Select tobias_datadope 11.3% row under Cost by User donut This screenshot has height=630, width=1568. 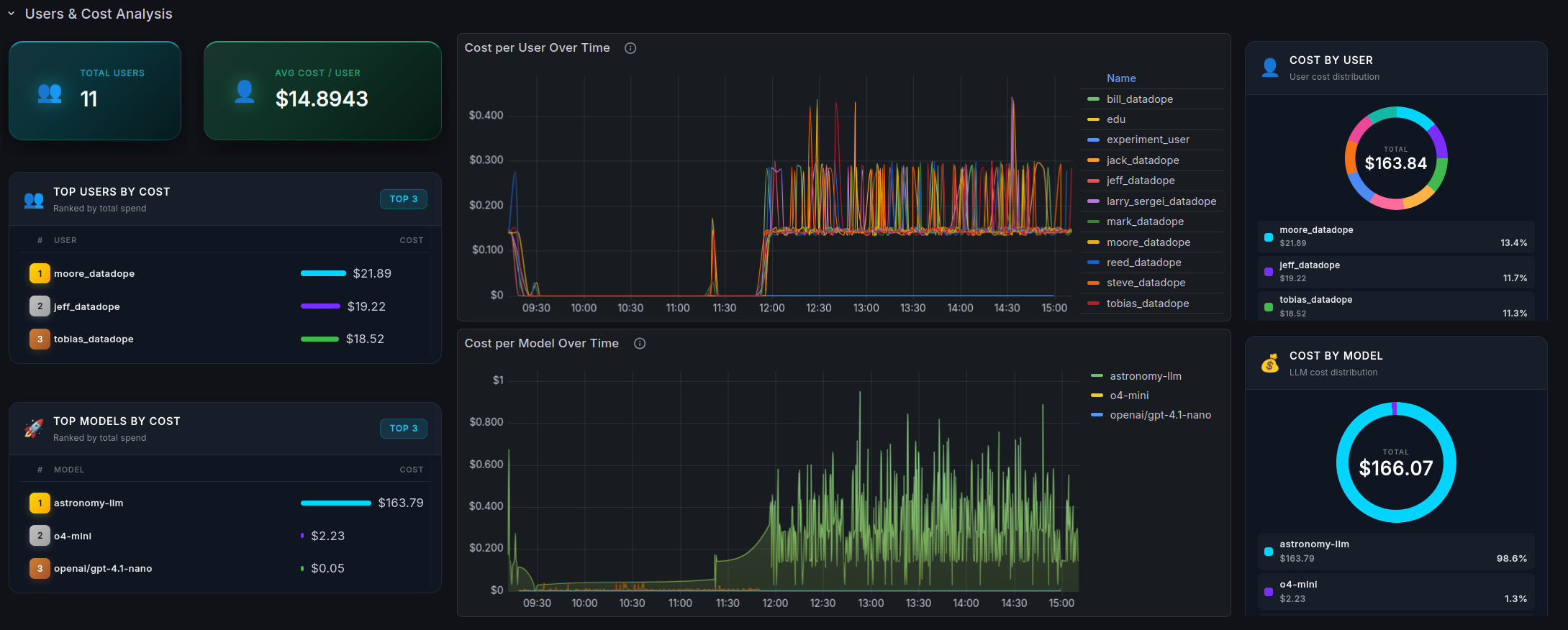tap(1396, 306)
